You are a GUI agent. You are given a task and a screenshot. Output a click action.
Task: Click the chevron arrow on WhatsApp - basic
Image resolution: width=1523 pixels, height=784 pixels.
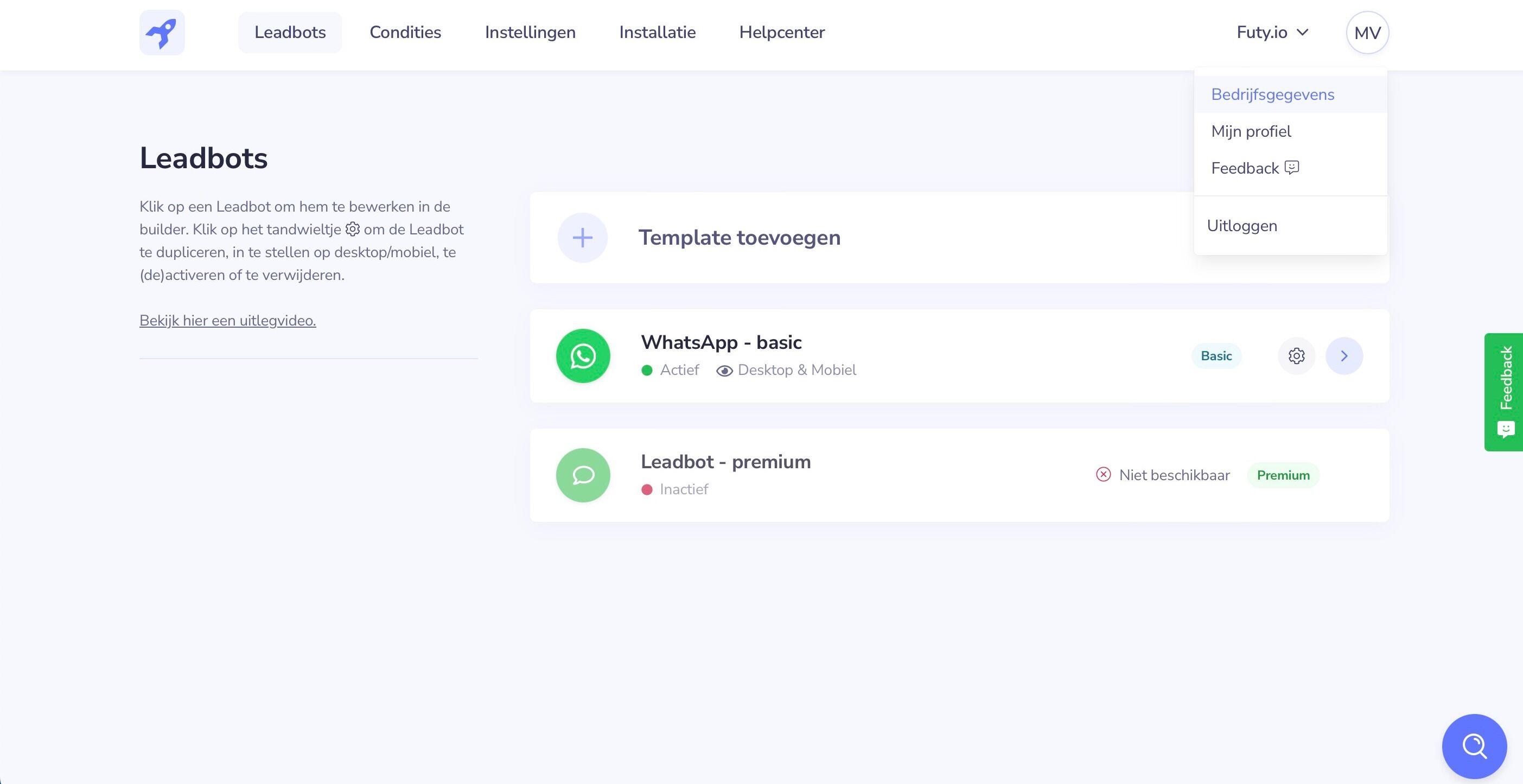pos(1344,355)
